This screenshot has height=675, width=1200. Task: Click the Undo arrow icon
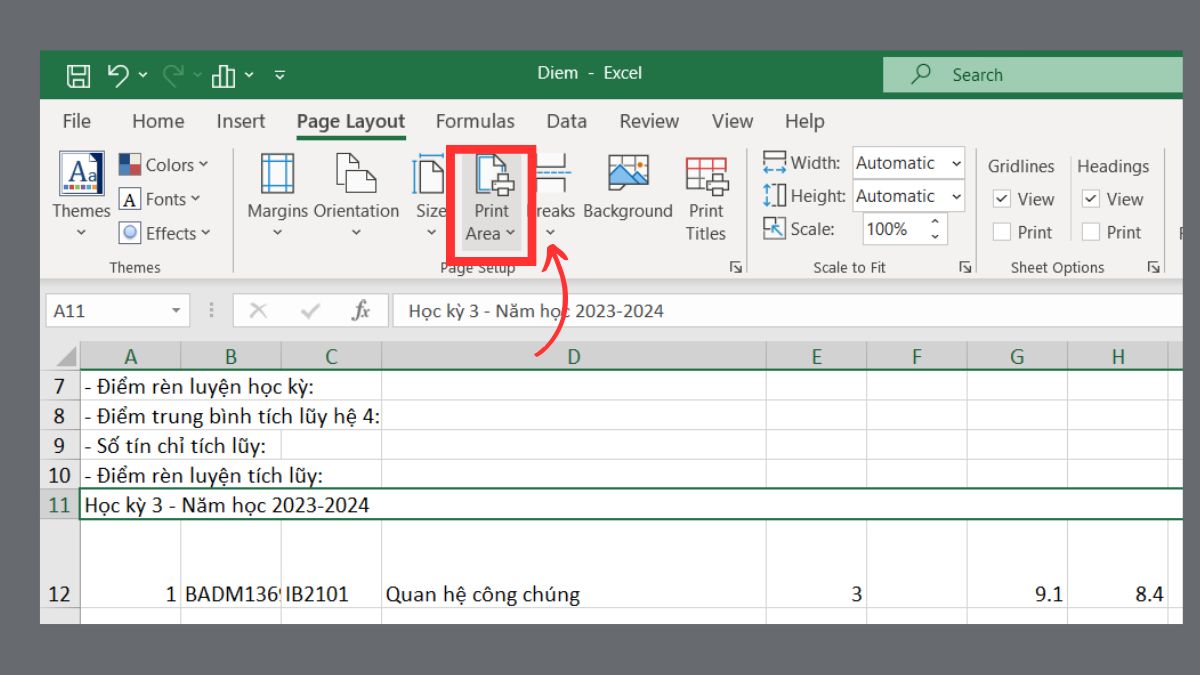click(118, 75)
